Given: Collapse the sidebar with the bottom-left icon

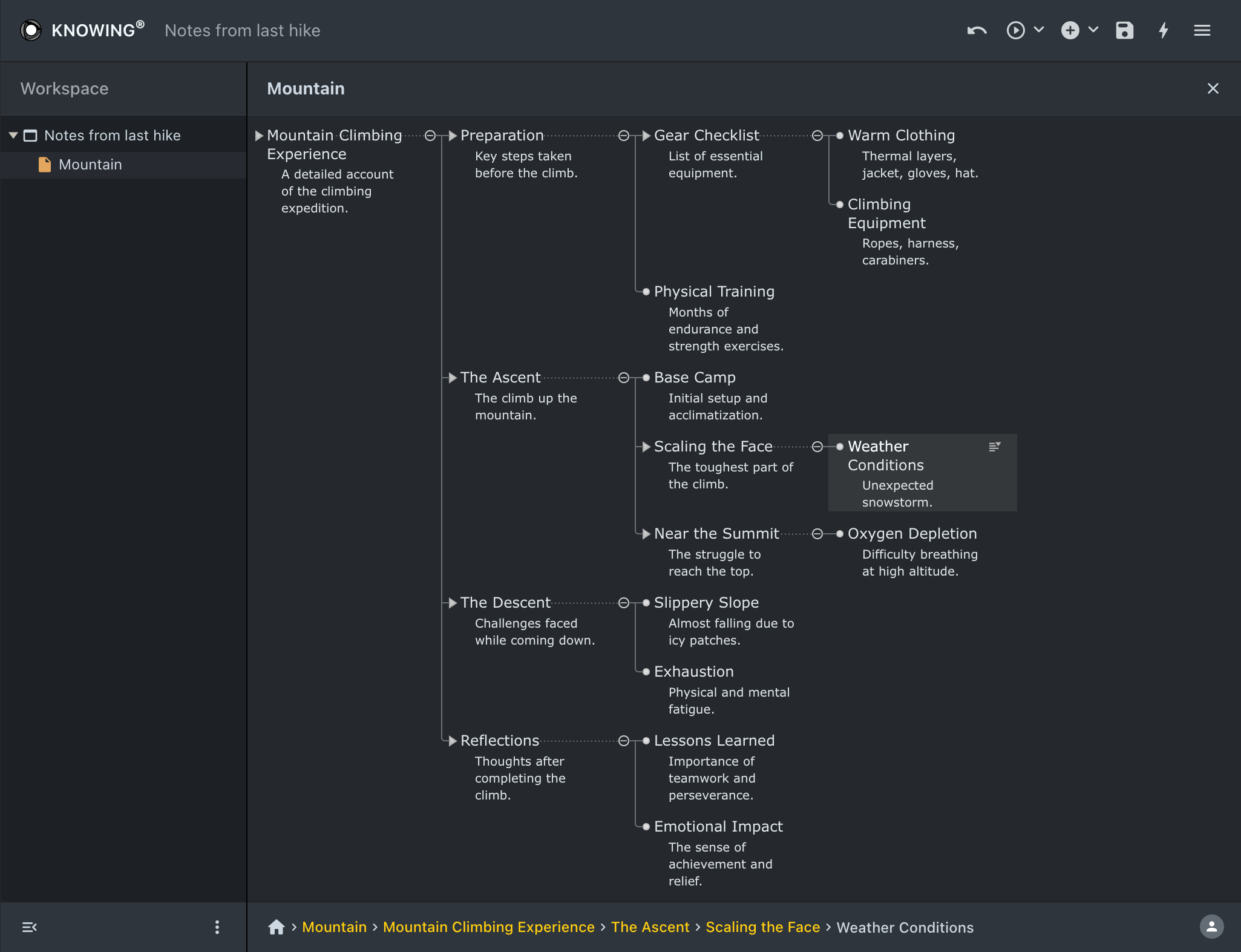Looking at the screenshot, I should coord(29,927).
